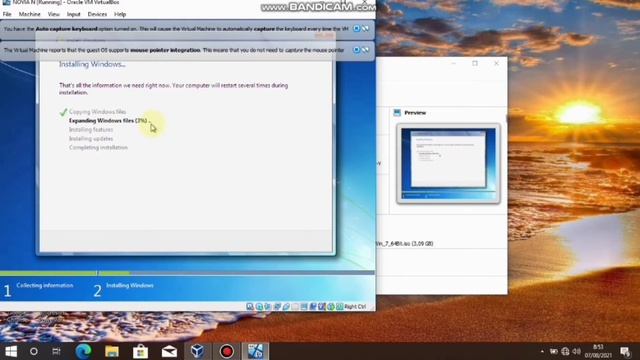Image resolution: width=640 pixels, height=360 pixels.
Task: Click the Copying Windows files step
Action: coord(98,112)
